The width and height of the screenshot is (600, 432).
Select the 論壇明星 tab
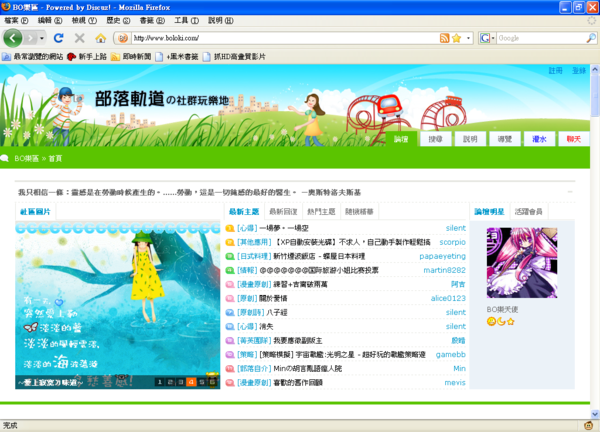tap(489, 212)
